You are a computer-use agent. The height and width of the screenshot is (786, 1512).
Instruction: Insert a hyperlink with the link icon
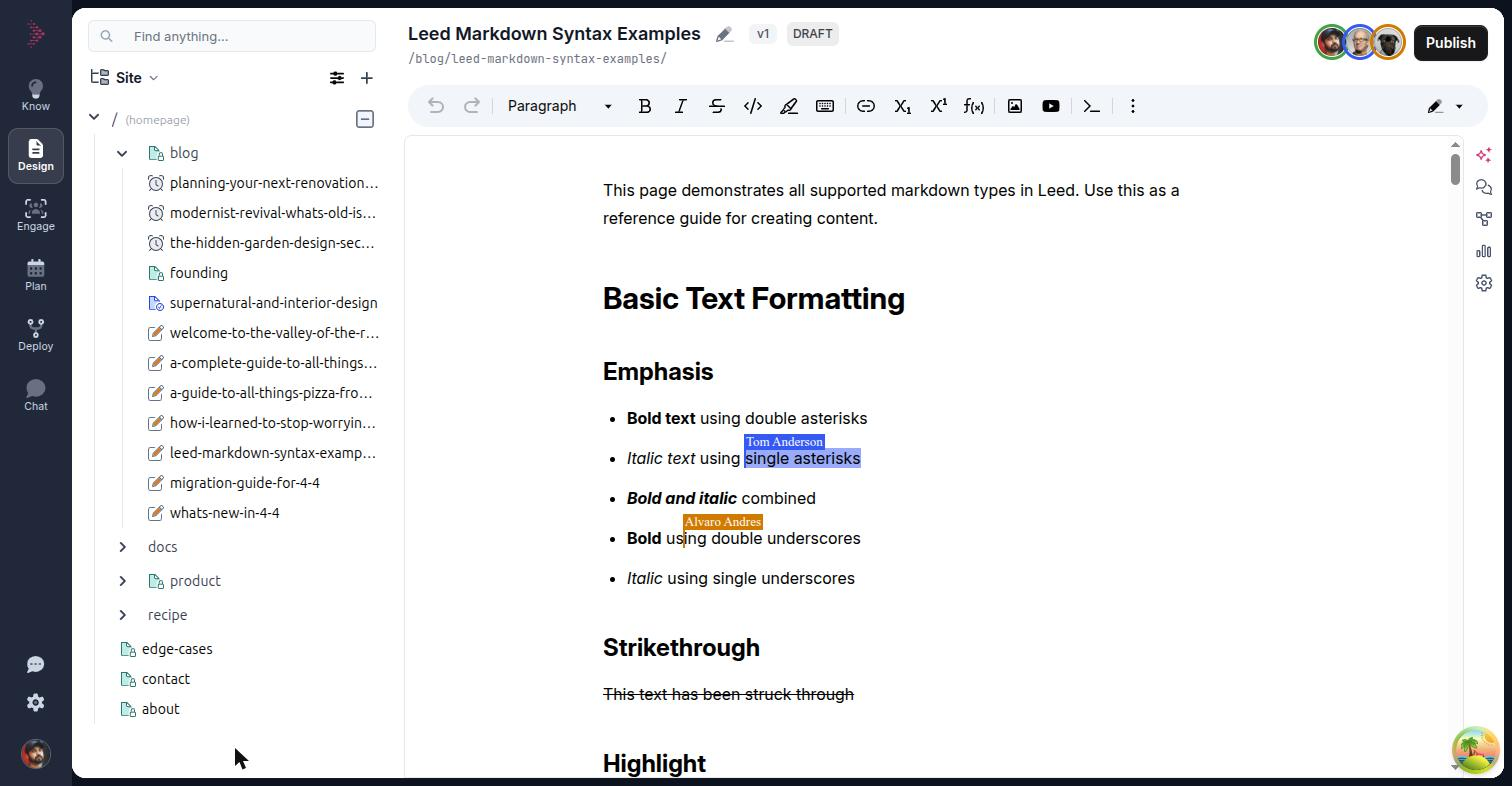point(866,106)
